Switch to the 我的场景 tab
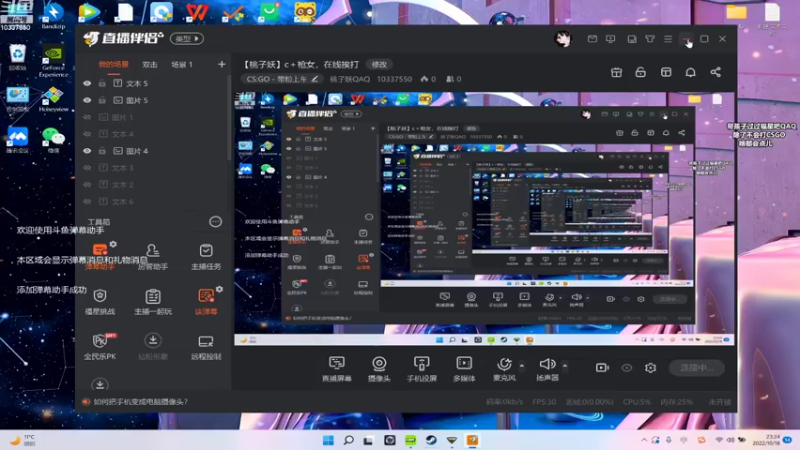Viewport: 800px width, 450px height. (x=113, y=65)
